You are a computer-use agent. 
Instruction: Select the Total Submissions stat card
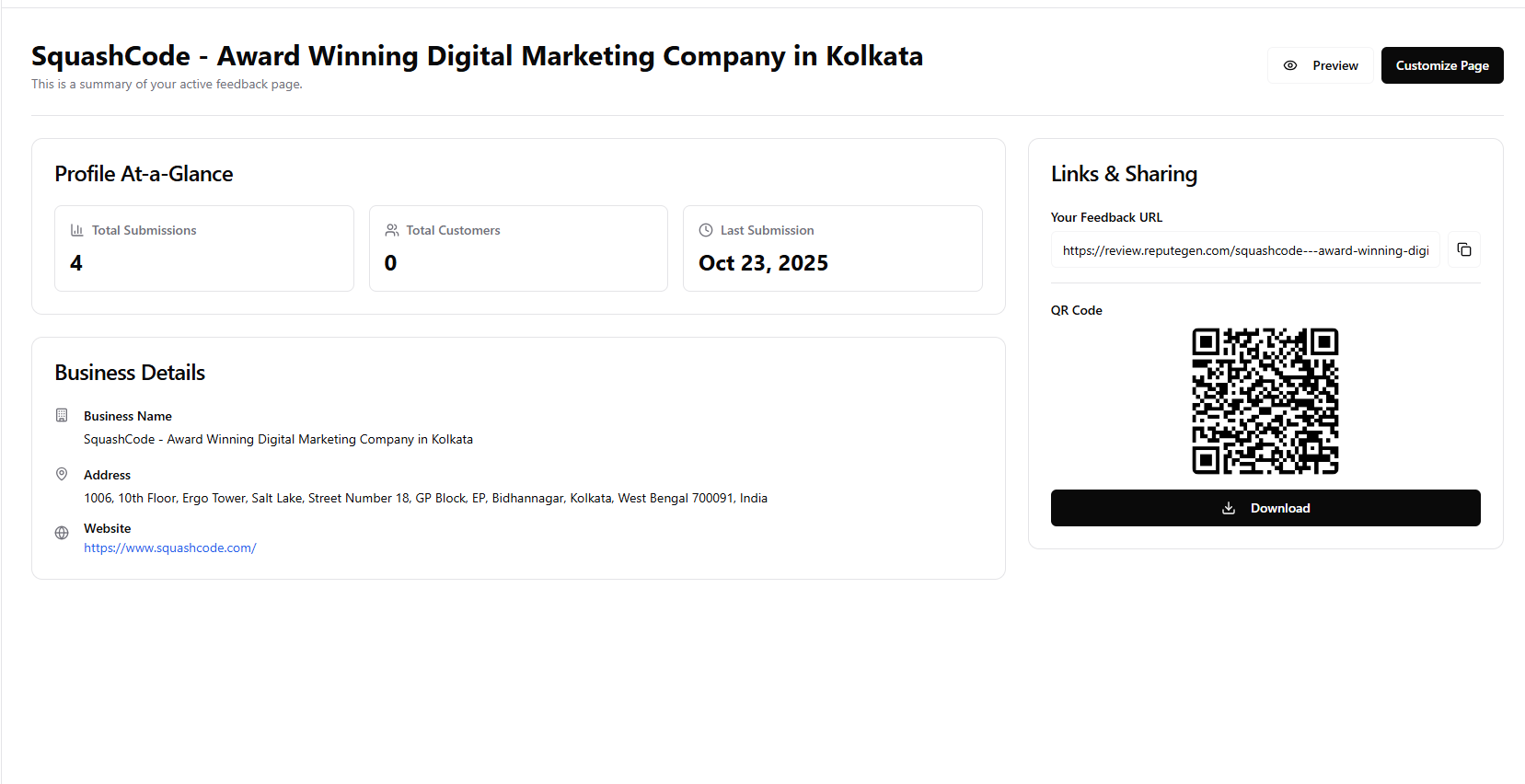click(203, 248)
